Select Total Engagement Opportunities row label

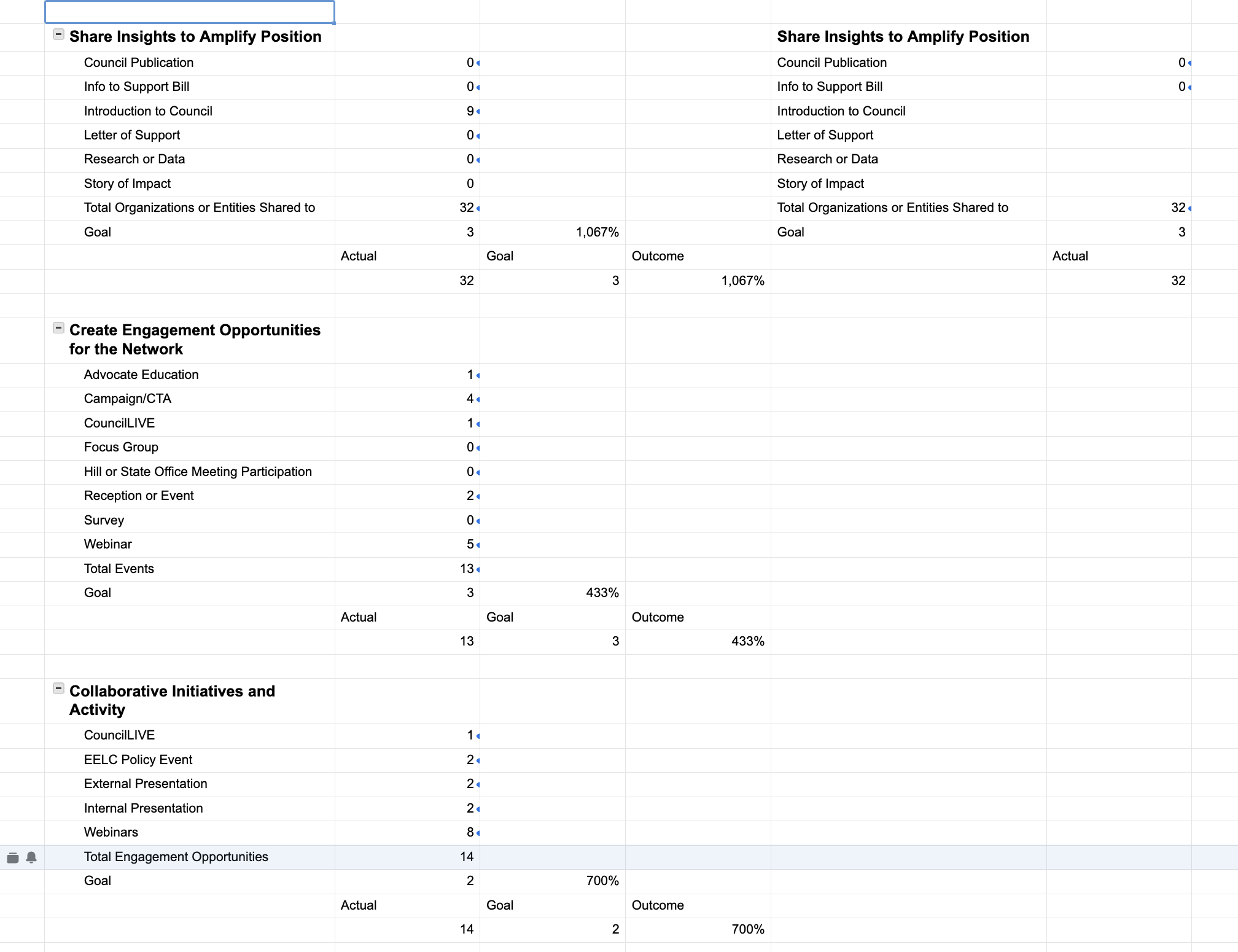[176, 857]
